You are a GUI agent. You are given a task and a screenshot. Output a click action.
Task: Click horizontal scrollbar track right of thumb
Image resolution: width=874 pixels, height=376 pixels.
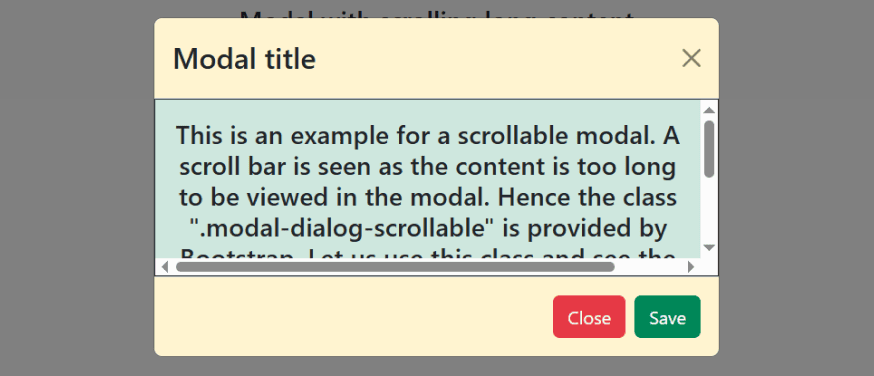650,267
